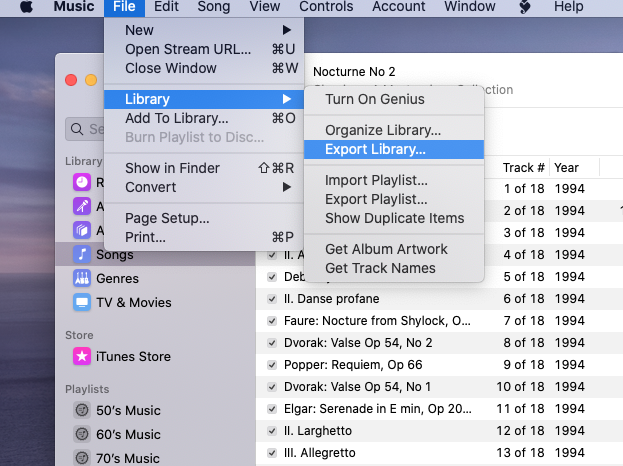This screenshot has height=466, width=623.
Task: Uncheck the Dvorak: Valse Op 54, No 1 checkbox
Action: (x=272, y=387)
